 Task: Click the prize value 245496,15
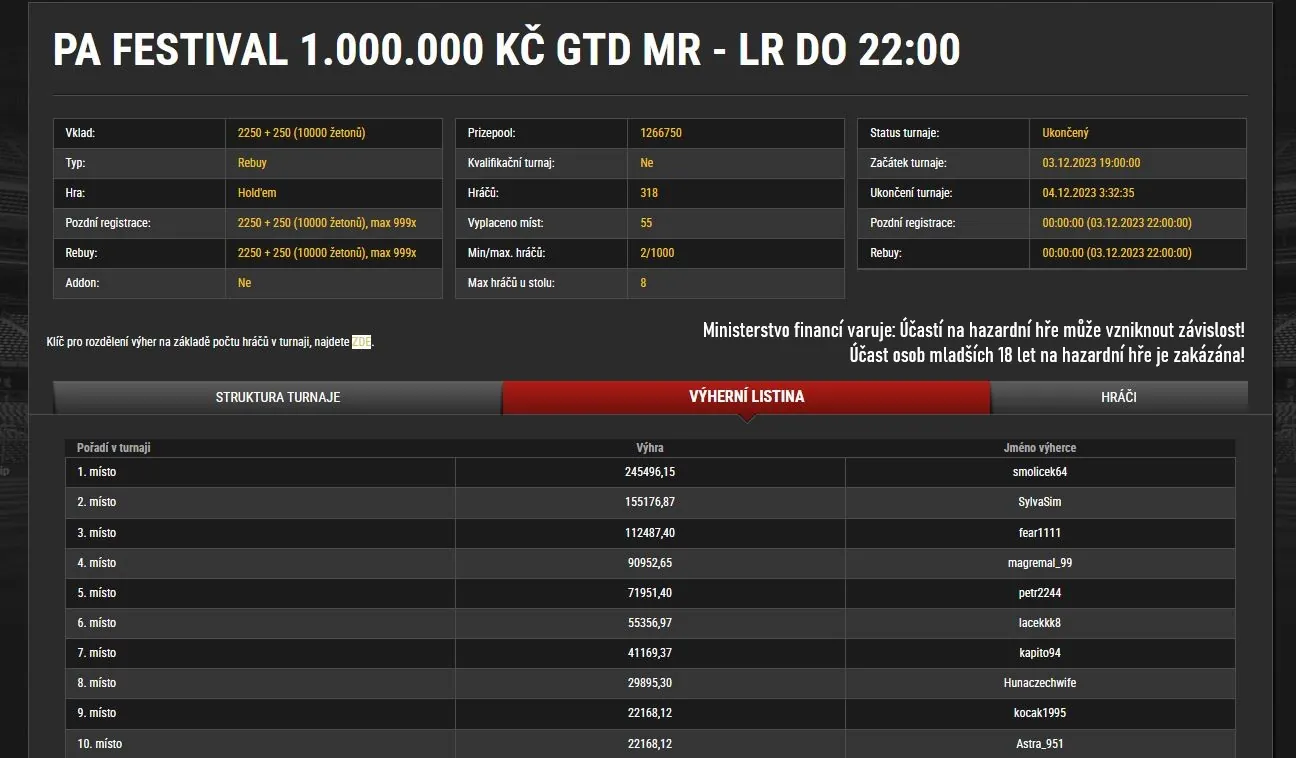[x=650, y=471]
